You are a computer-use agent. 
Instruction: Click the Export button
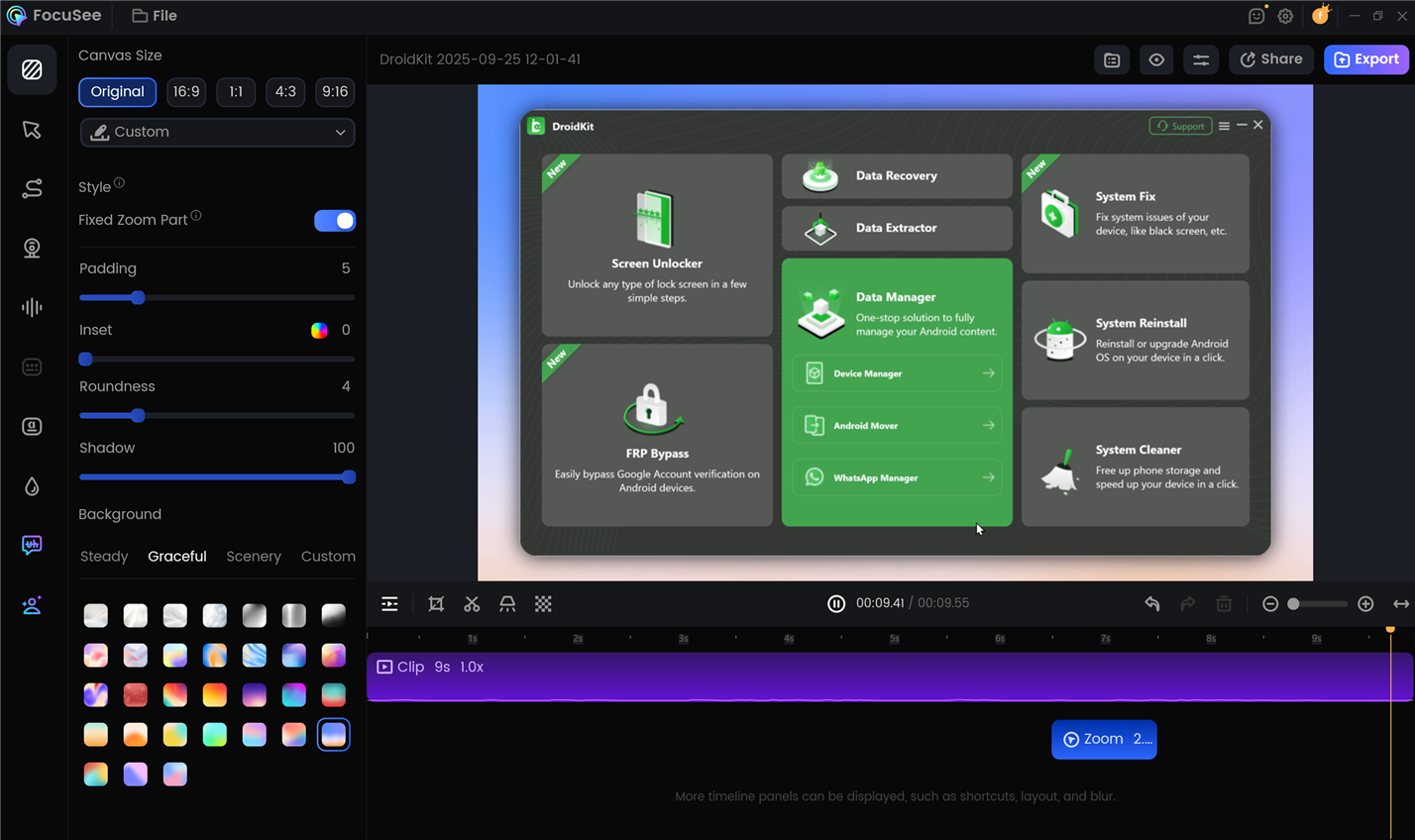point(1367,59)
